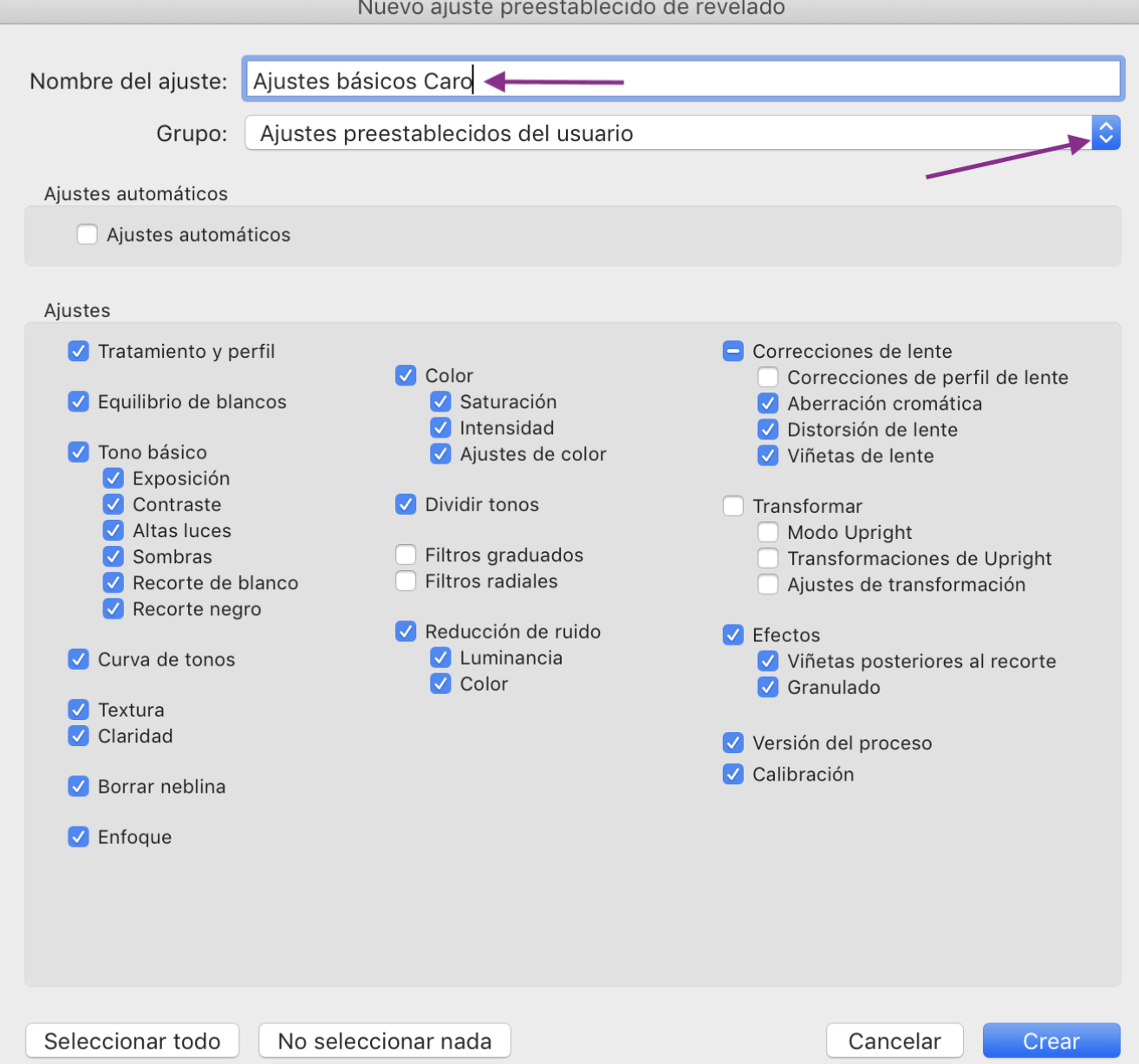Screen dimensions: 1139x1064
Task: Enable the Ajustes automáticos checkbox
Action: pos(87,235)
